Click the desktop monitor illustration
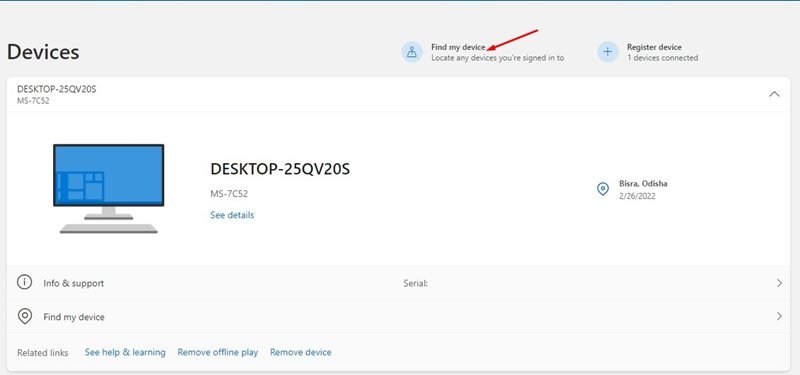 click(x=109, y=189)
